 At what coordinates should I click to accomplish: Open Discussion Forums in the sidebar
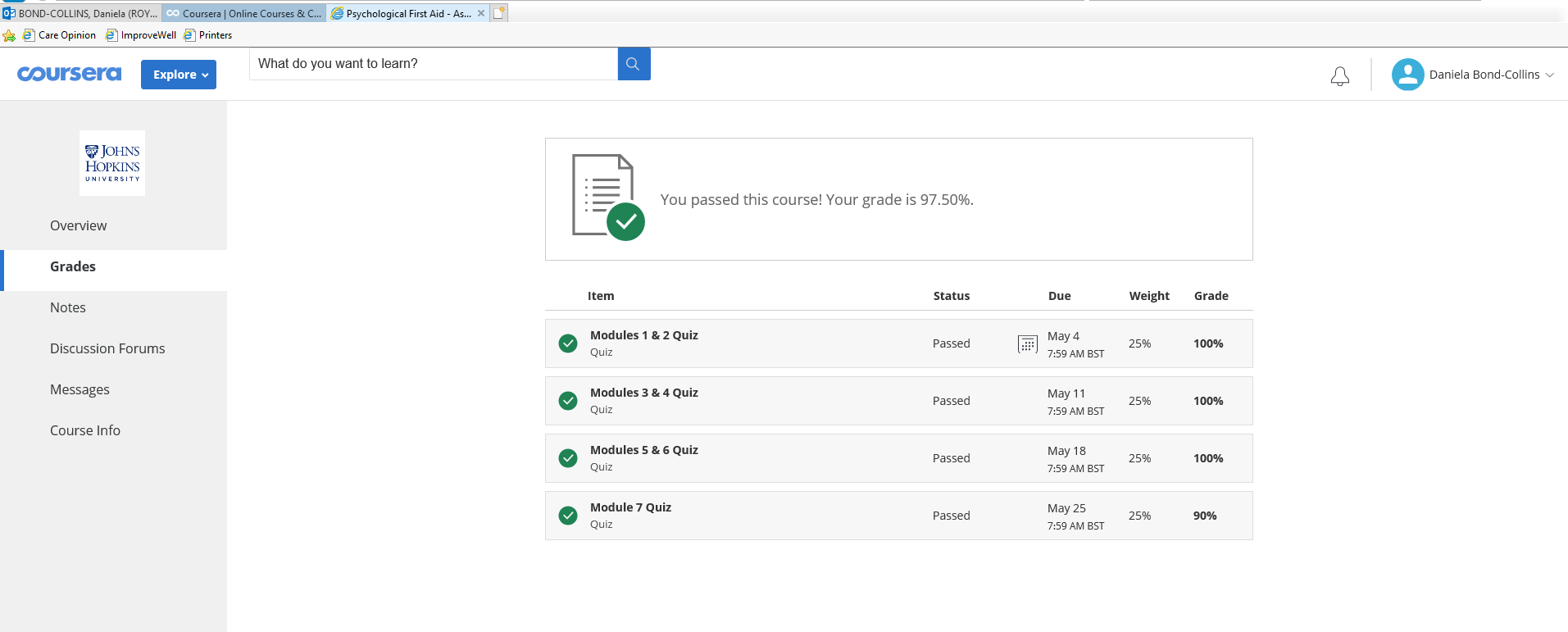107,348
